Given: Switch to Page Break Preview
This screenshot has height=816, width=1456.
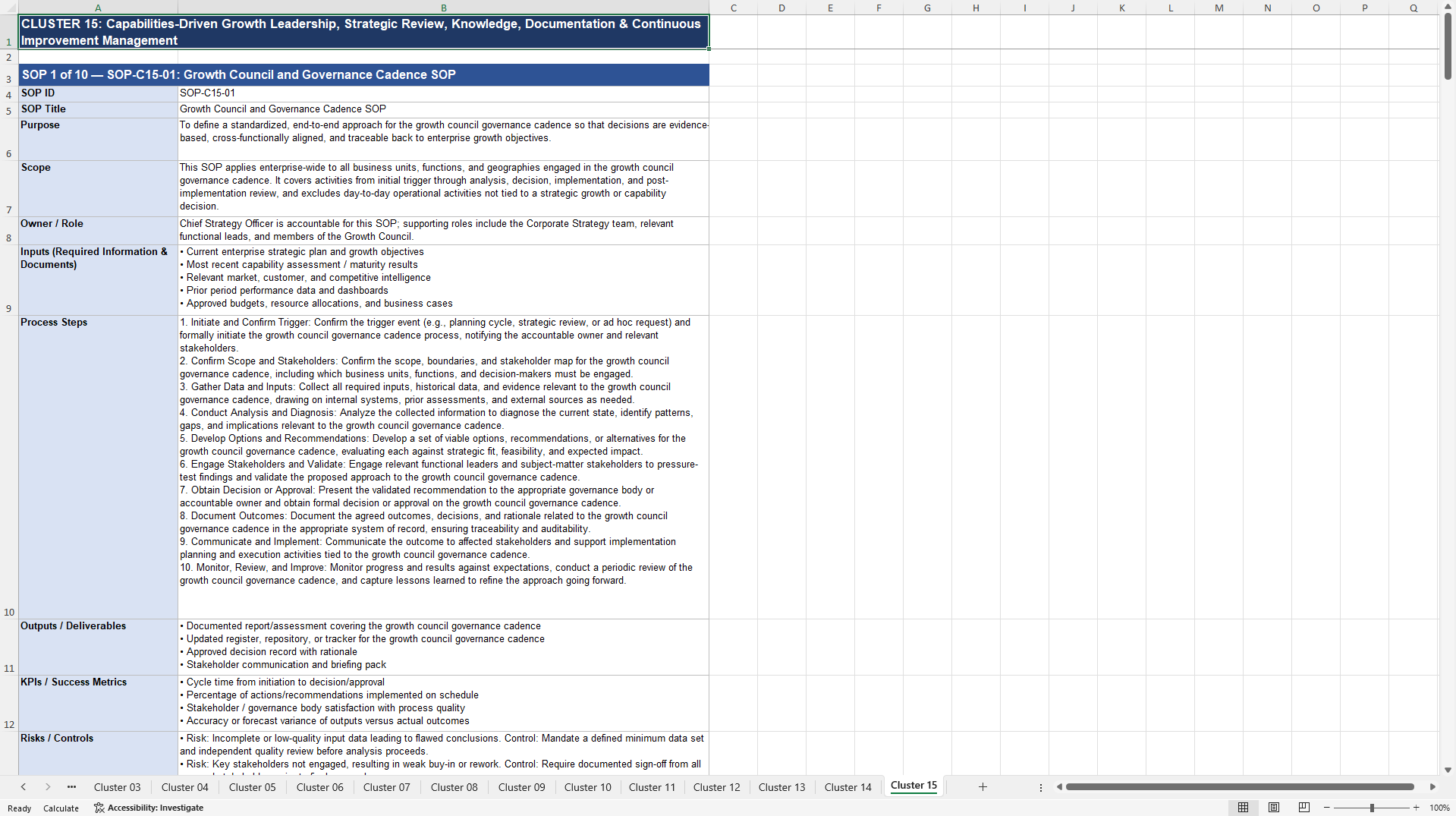Looking at the screenshot, I should (x=1304, y=808).
